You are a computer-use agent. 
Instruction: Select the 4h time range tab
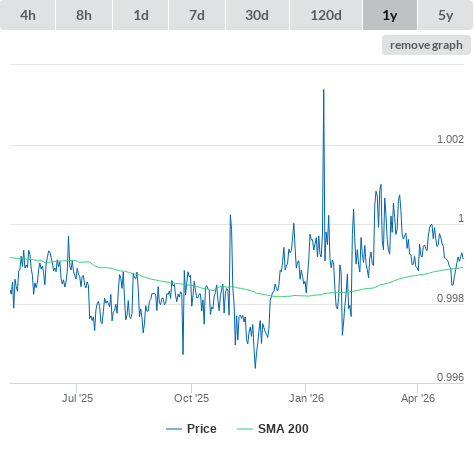click(28, 15)
